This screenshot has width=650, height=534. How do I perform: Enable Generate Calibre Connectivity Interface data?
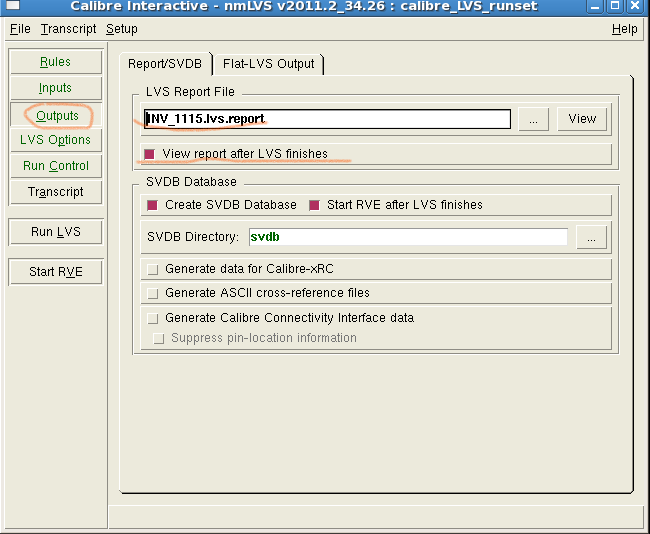pyautogui.click(x=153, y=318)
